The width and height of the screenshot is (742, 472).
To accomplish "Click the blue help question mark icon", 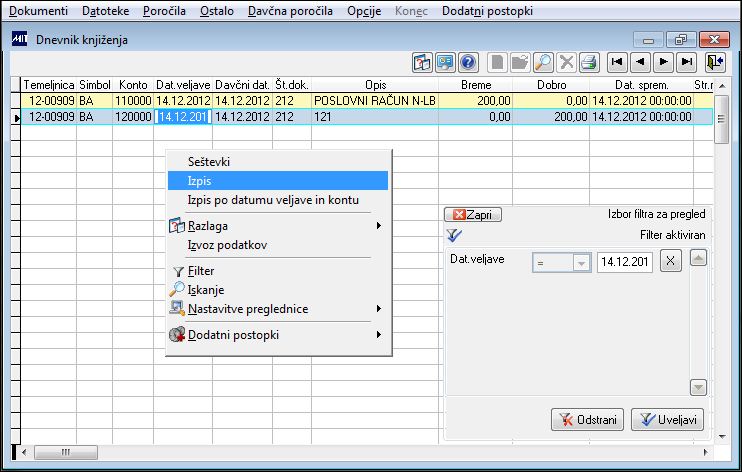I will 468,62.
